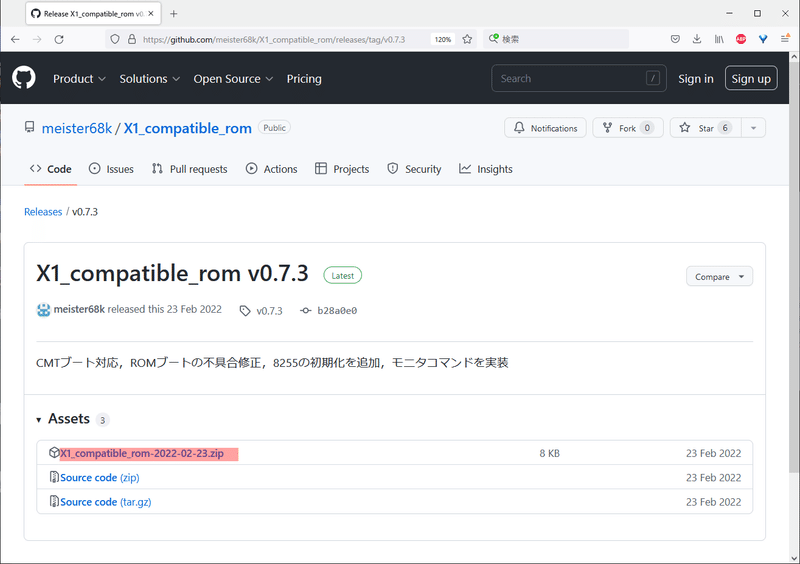Download X1_compatible_rom-2022-02-23.zip
The width and height of the screenshot is (800, 564).
[x=142, y=453]
